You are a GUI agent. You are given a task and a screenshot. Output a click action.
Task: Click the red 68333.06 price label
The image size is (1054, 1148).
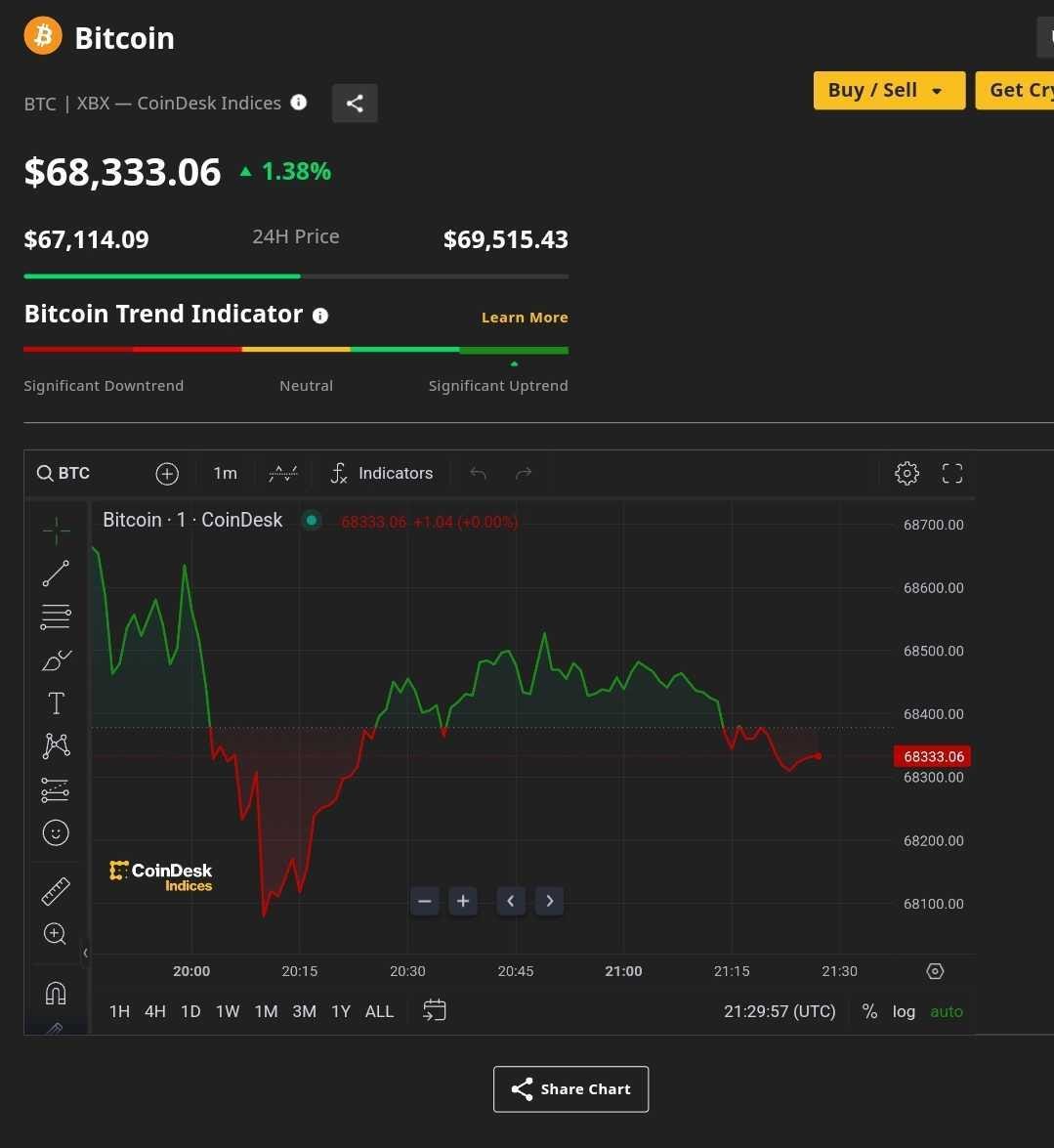(933, 756)
